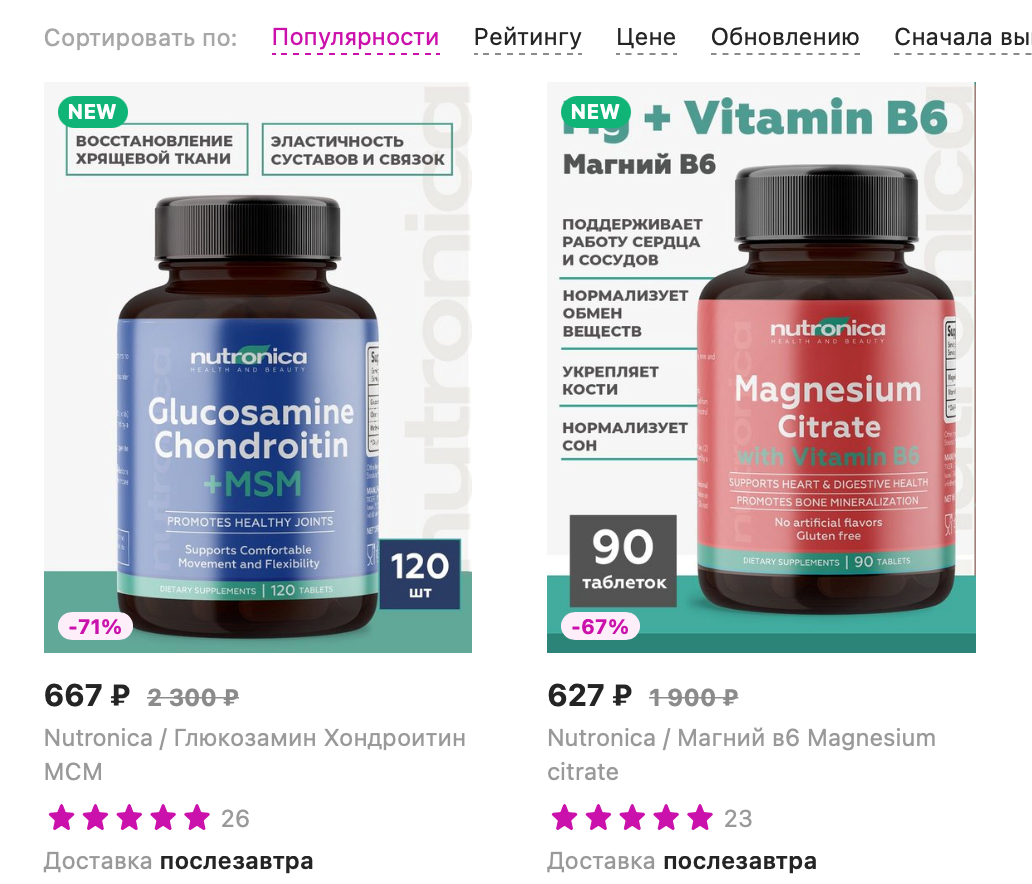Open Nutronica Магний в6 Magnesium citrate link
Image resolution: width=1032 pixels, height=884 pixels.
[741, 754]
